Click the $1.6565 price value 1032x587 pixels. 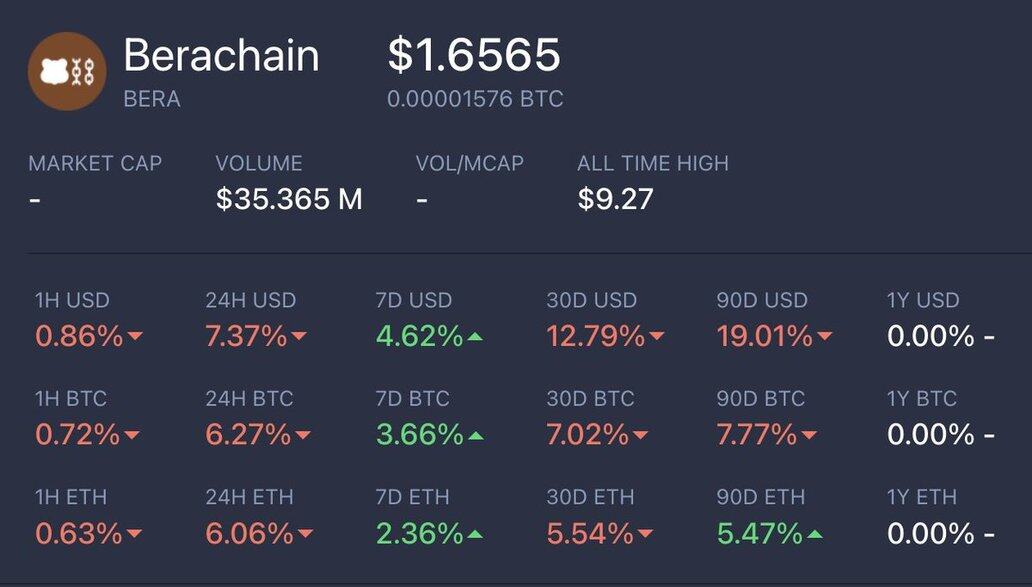[x=474, y=56]
